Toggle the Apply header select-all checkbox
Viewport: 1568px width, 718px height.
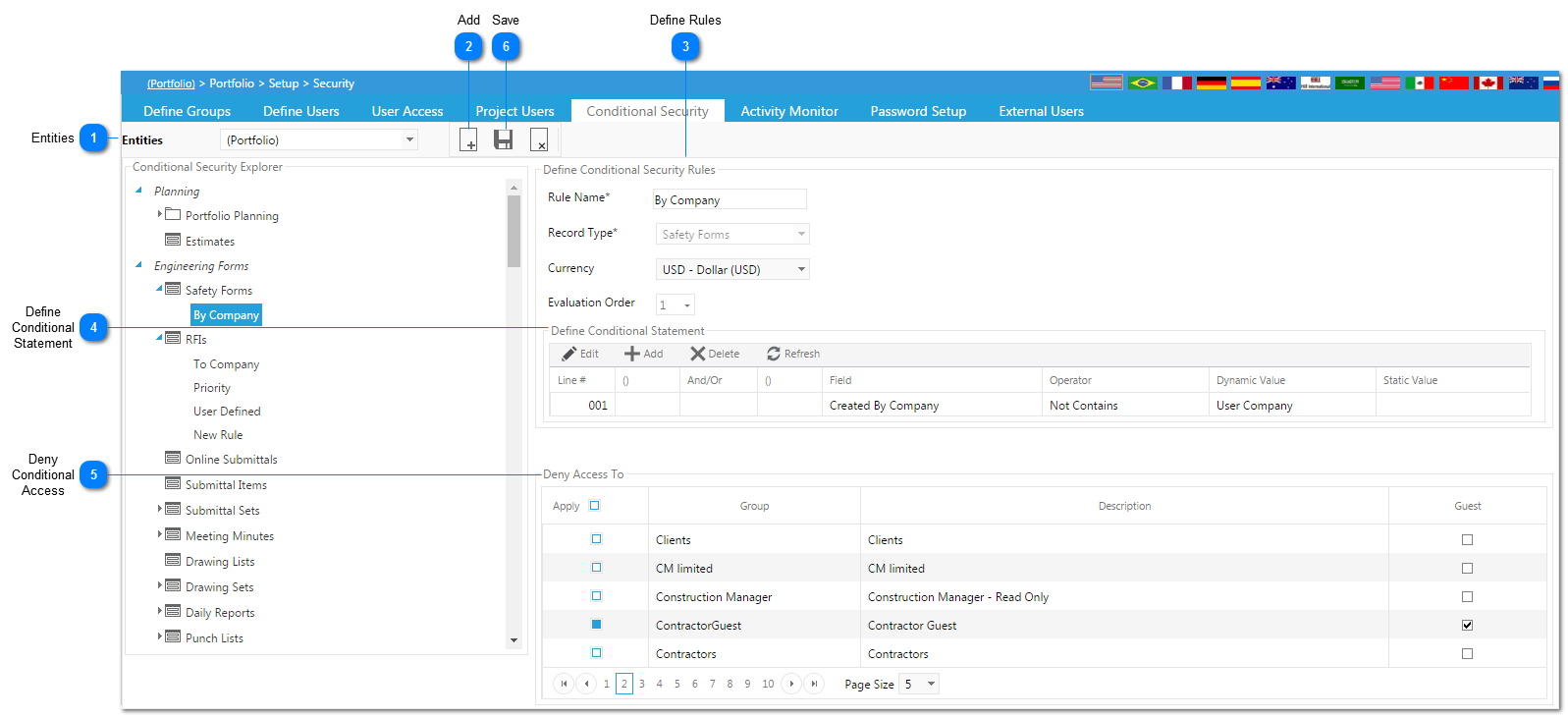594,506
